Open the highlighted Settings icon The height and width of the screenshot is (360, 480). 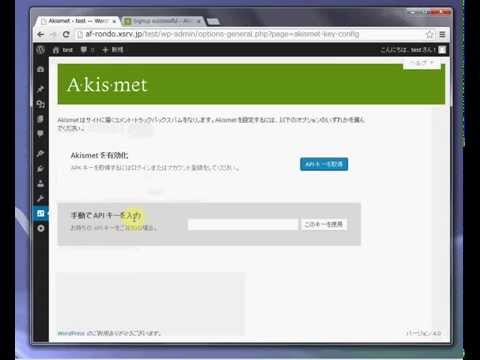coord(41,213)
